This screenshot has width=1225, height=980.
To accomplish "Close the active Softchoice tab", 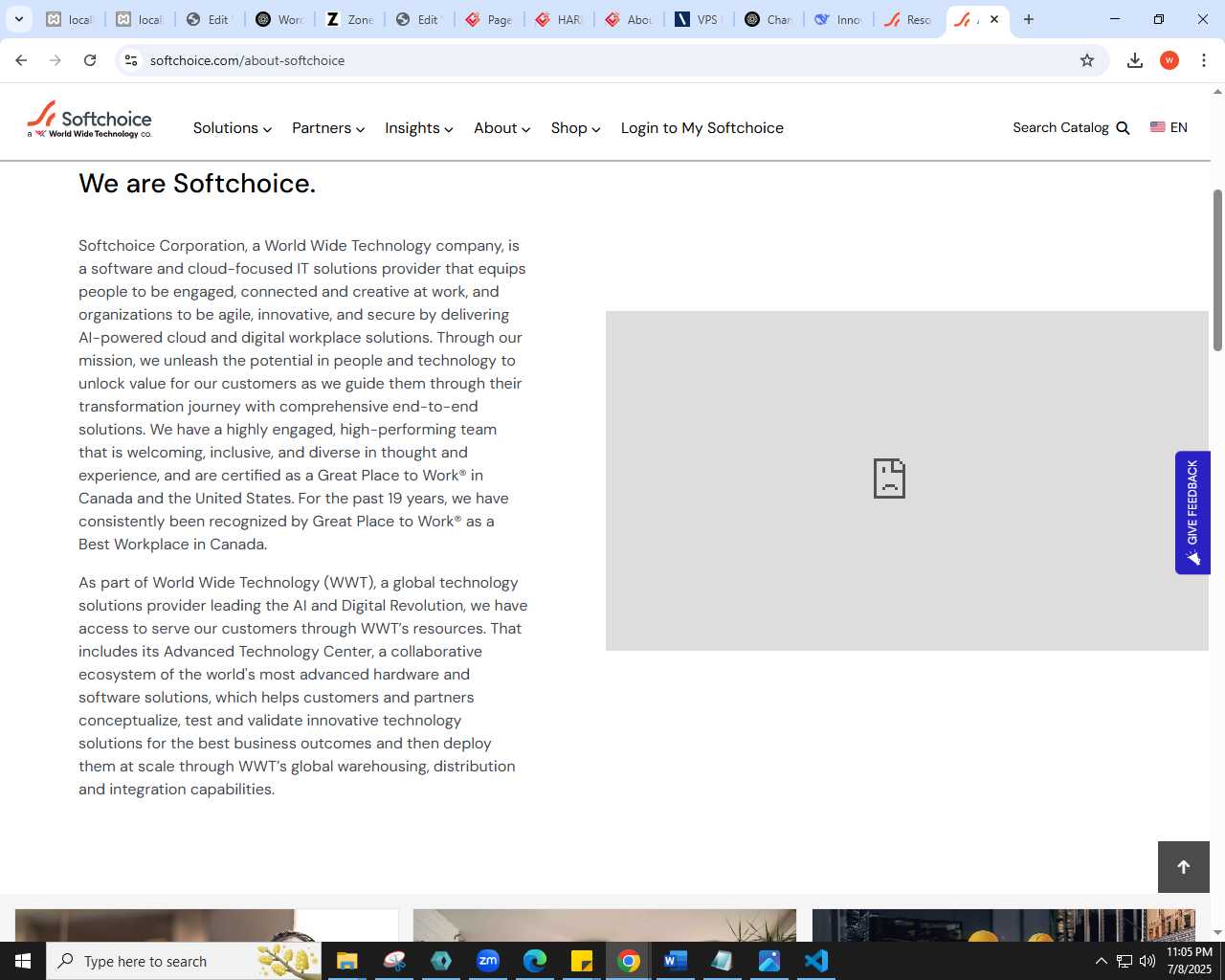I will [994, 19].
